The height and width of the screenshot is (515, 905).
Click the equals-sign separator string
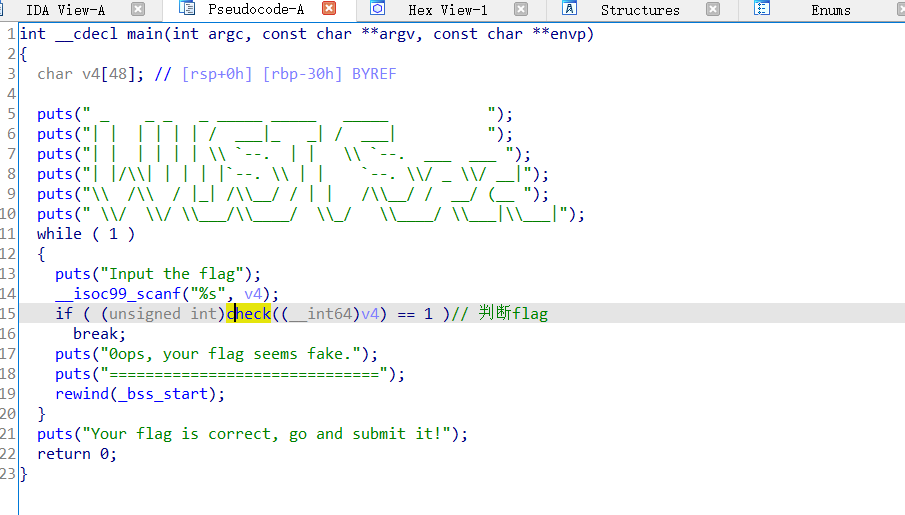tap(244, 374)
